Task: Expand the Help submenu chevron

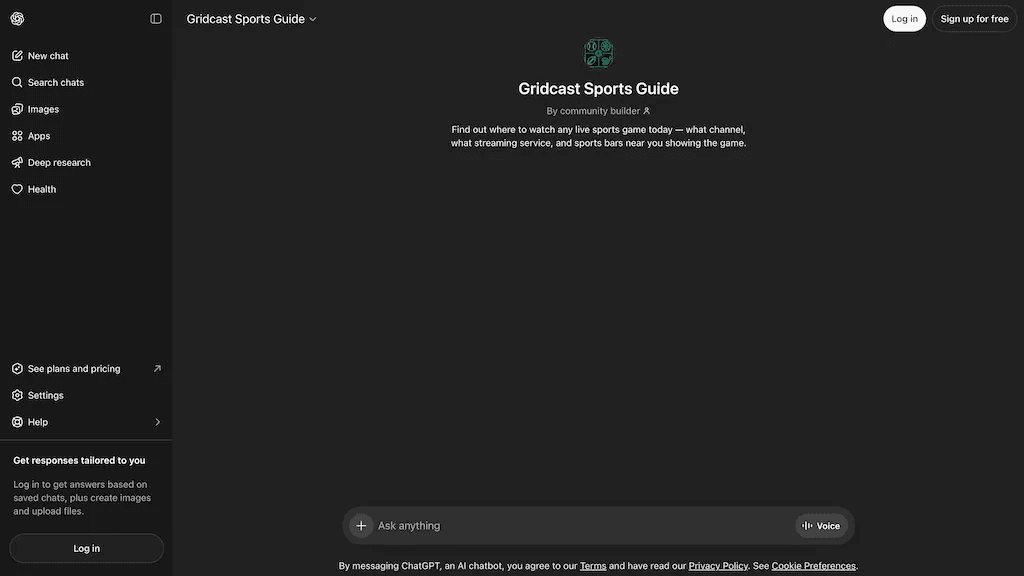Action: coord(157,423)
